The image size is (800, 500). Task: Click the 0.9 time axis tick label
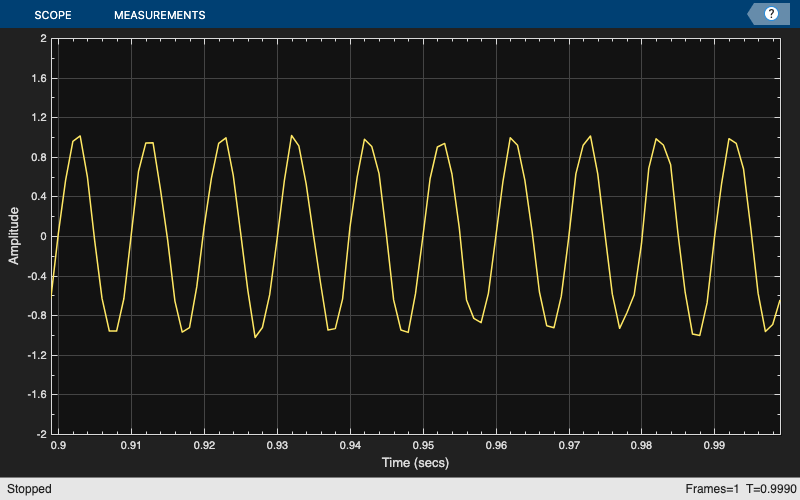pyautogui.click(x=58, y=445)
